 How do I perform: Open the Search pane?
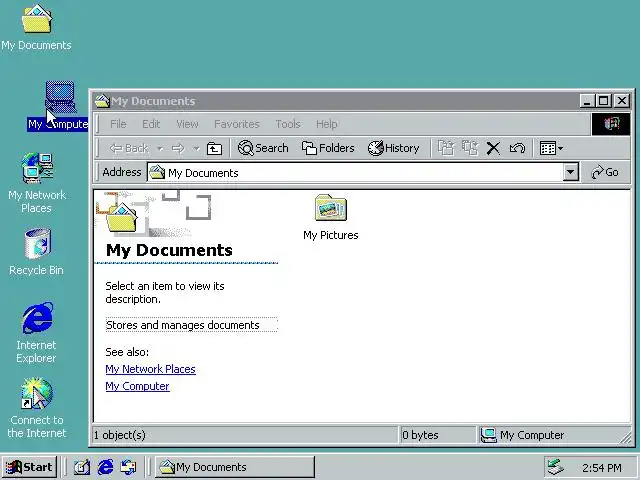(x=263, y=148)
